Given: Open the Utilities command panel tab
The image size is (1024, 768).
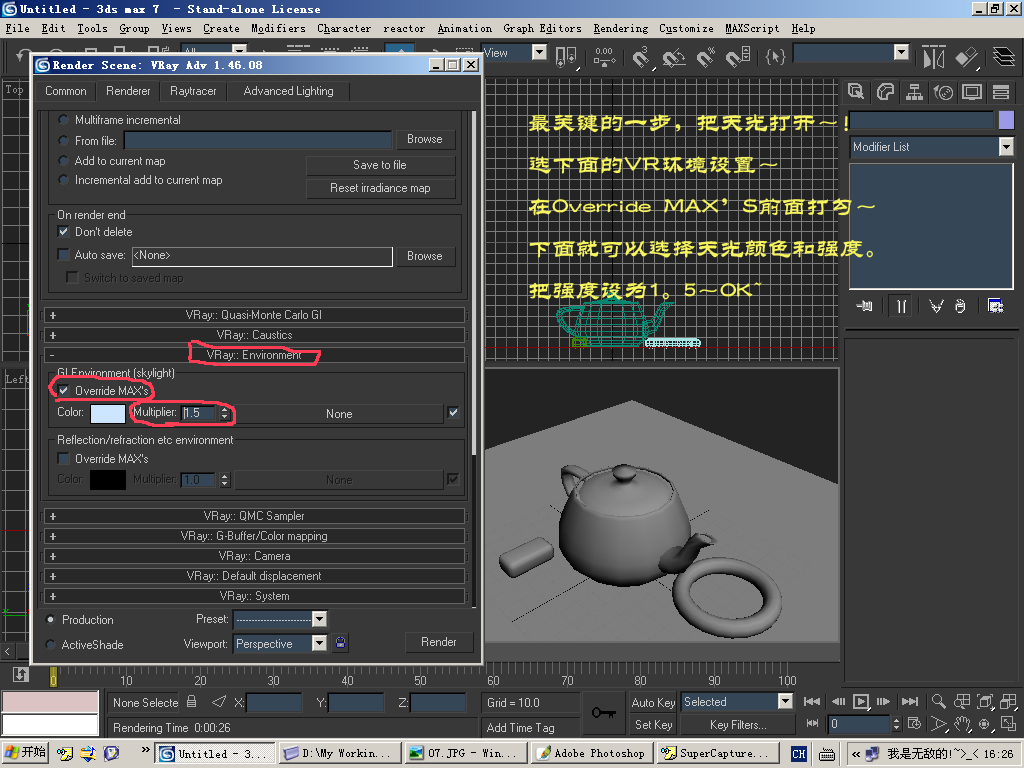Looking at the screenshot, I should tap(1000, 92).
